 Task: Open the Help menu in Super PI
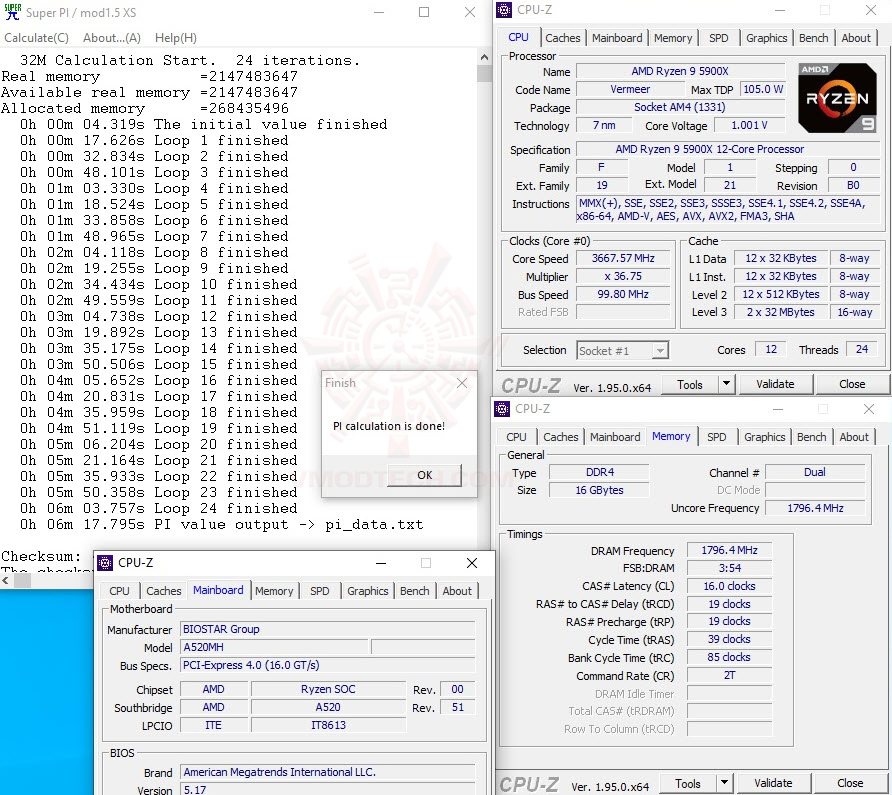pyautogui.click(x=176, y=38)
